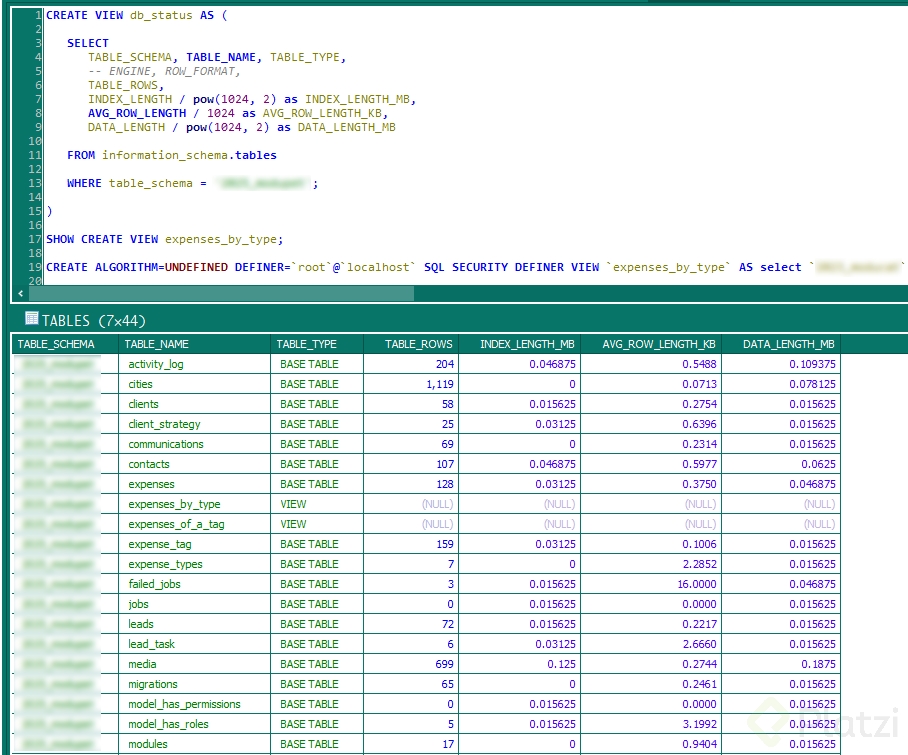Click the 0.125 index length for media

point(519,664)
